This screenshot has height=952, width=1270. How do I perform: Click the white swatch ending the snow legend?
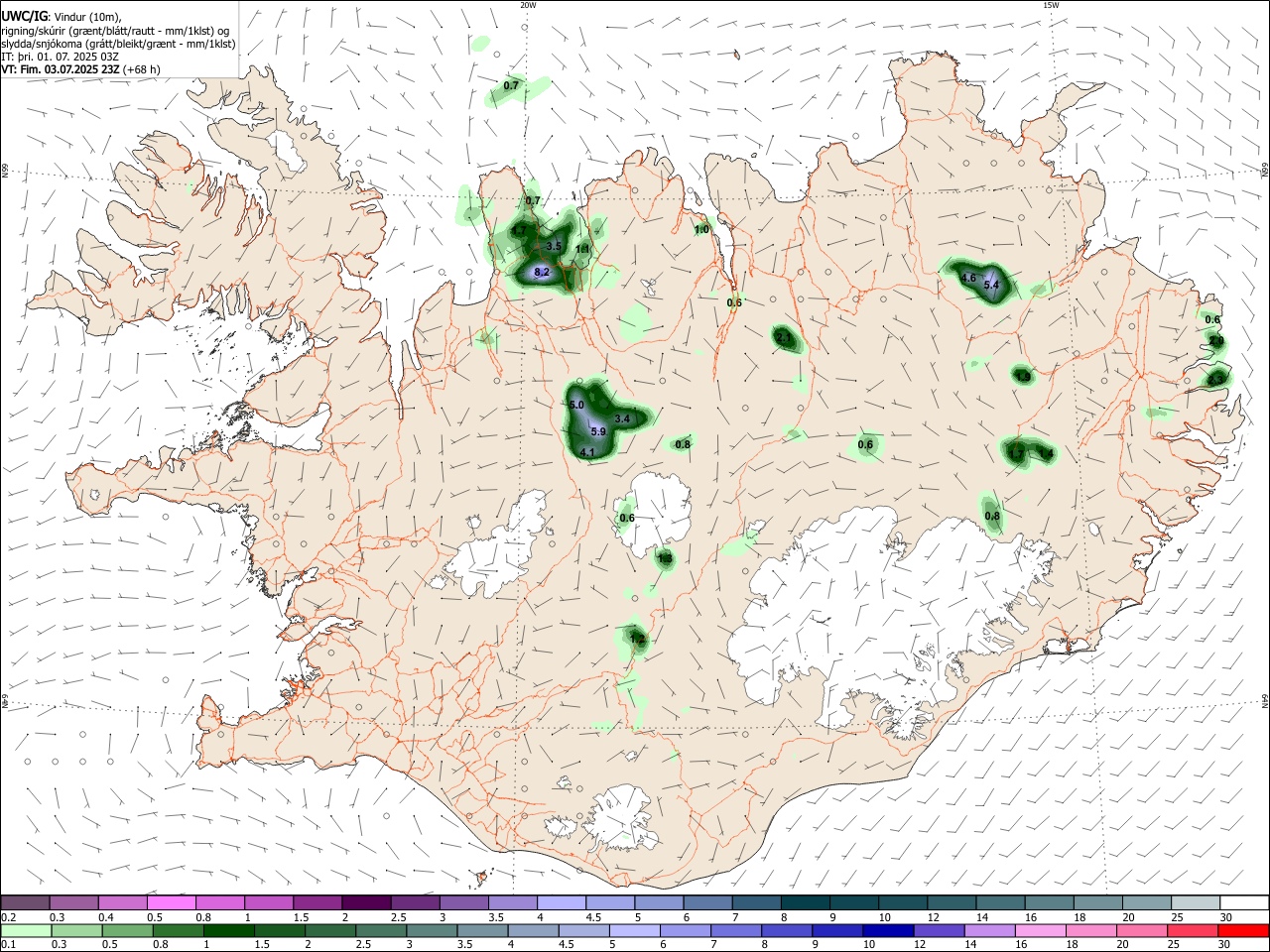click(1244, 902)
